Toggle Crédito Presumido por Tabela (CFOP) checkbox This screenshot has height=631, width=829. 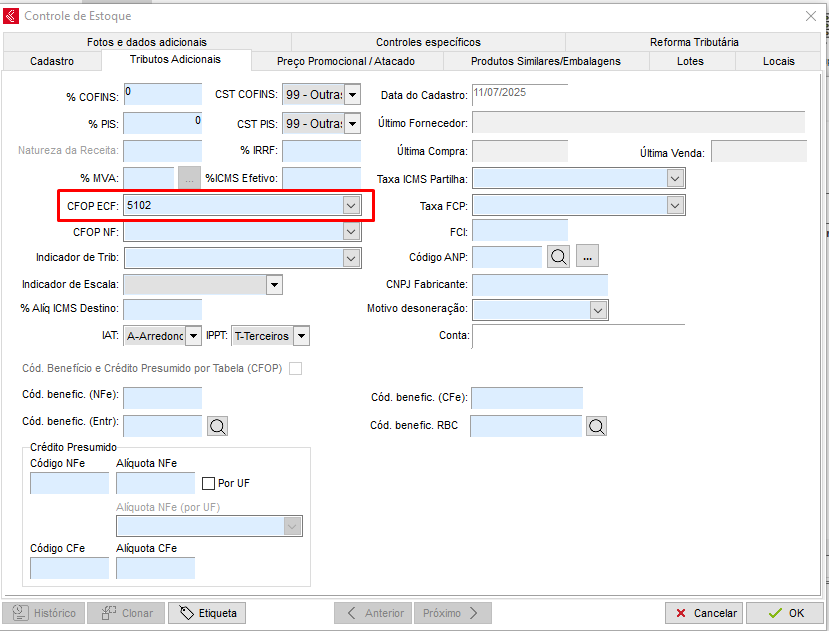[x=295, y=369]
